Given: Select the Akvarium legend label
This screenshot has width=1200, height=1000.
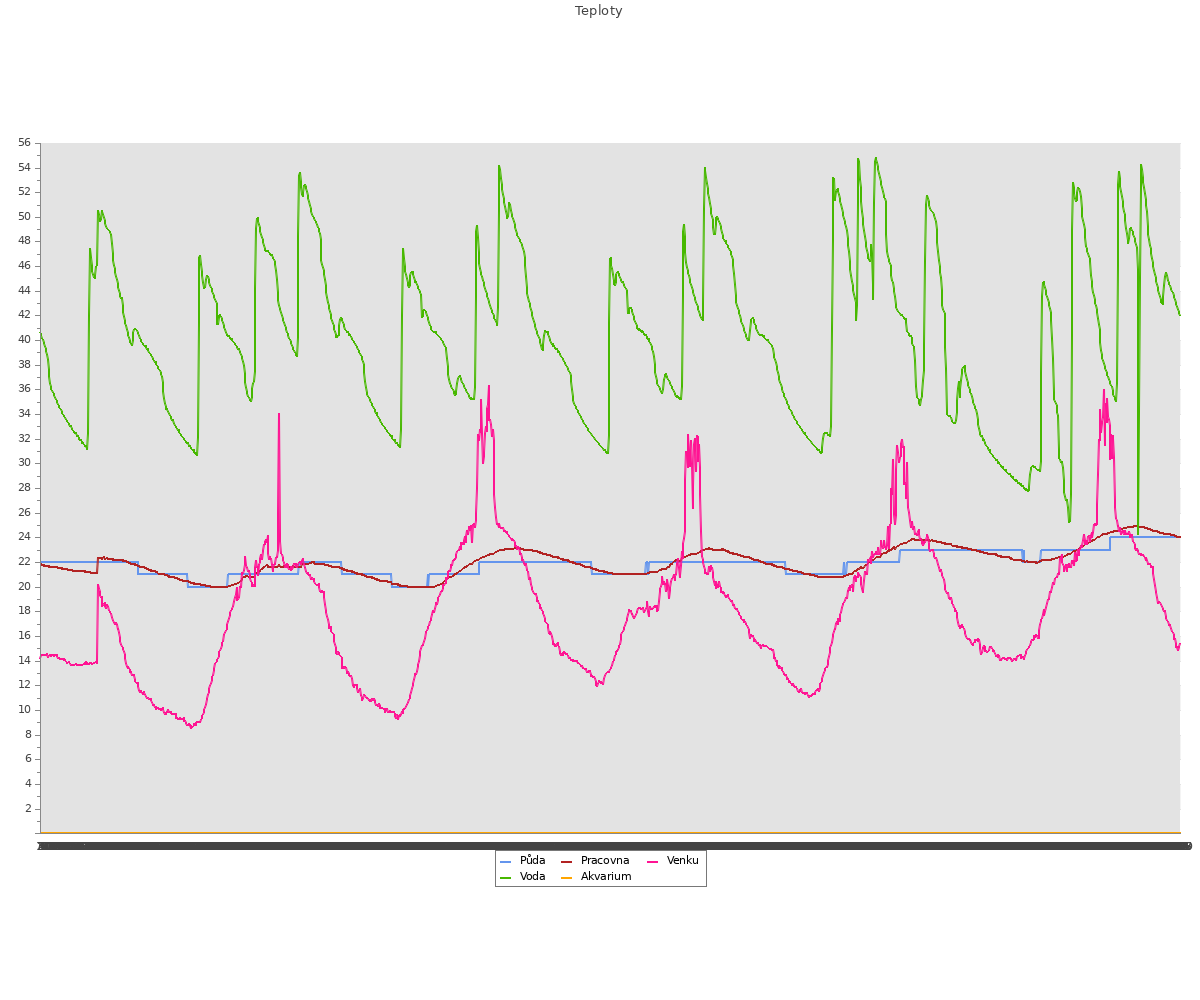Looking at the screenshot, I should 606,877.
